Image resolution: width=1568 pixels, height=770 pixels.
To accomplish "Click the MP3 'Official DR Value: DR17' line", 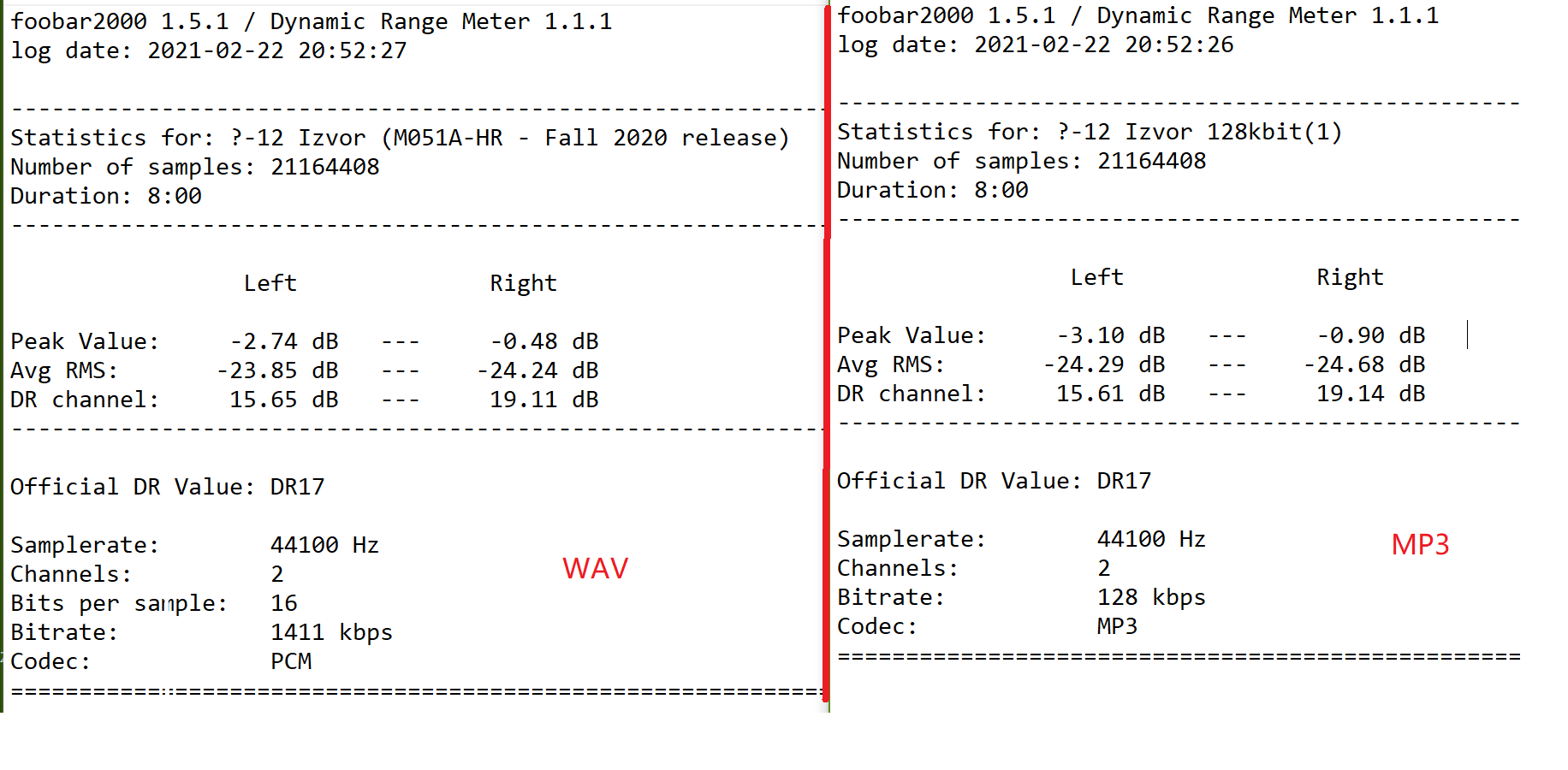I will (995, 481).
